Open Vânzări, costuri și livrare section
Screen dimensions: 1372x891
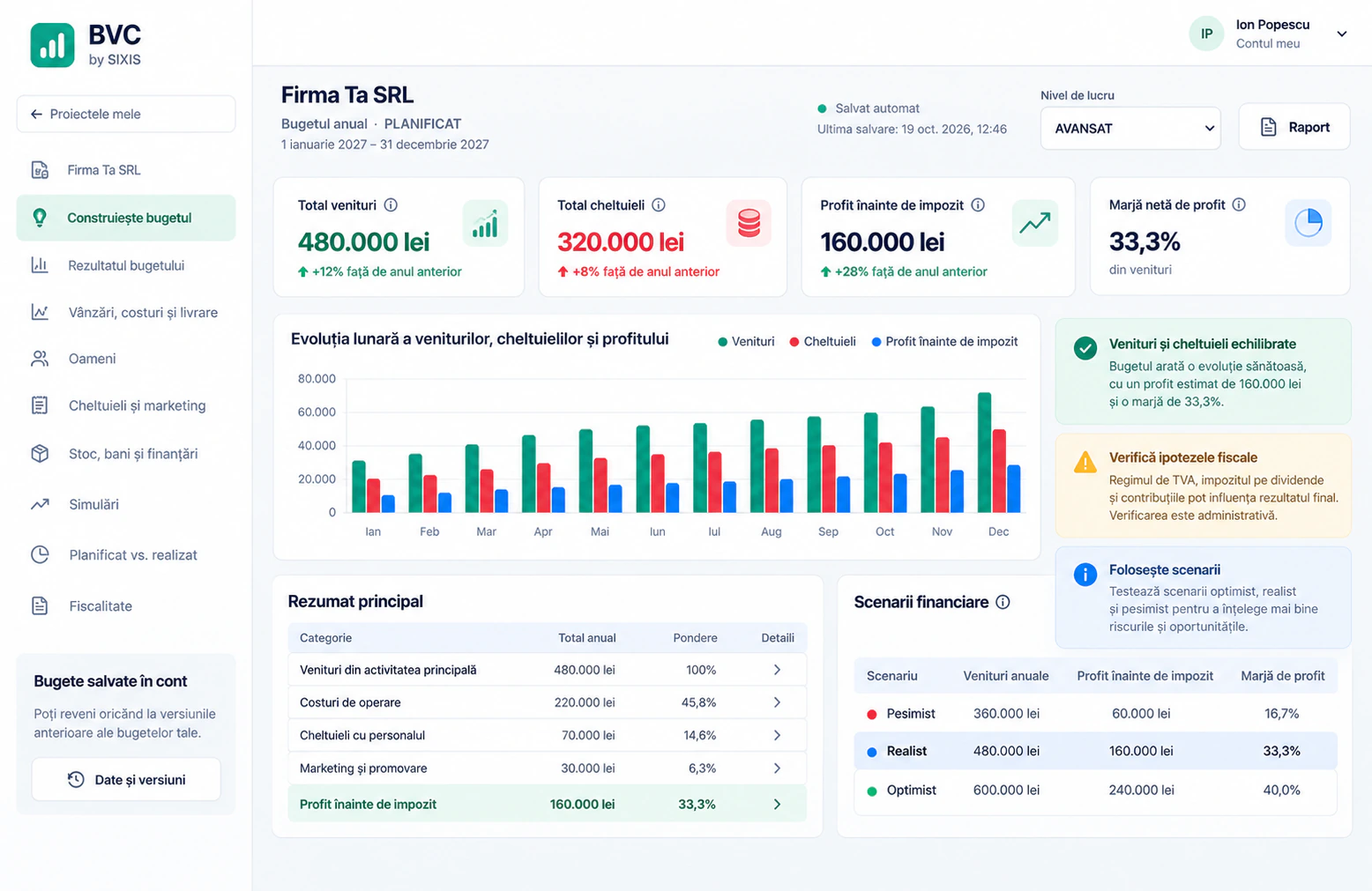point(126,312)
